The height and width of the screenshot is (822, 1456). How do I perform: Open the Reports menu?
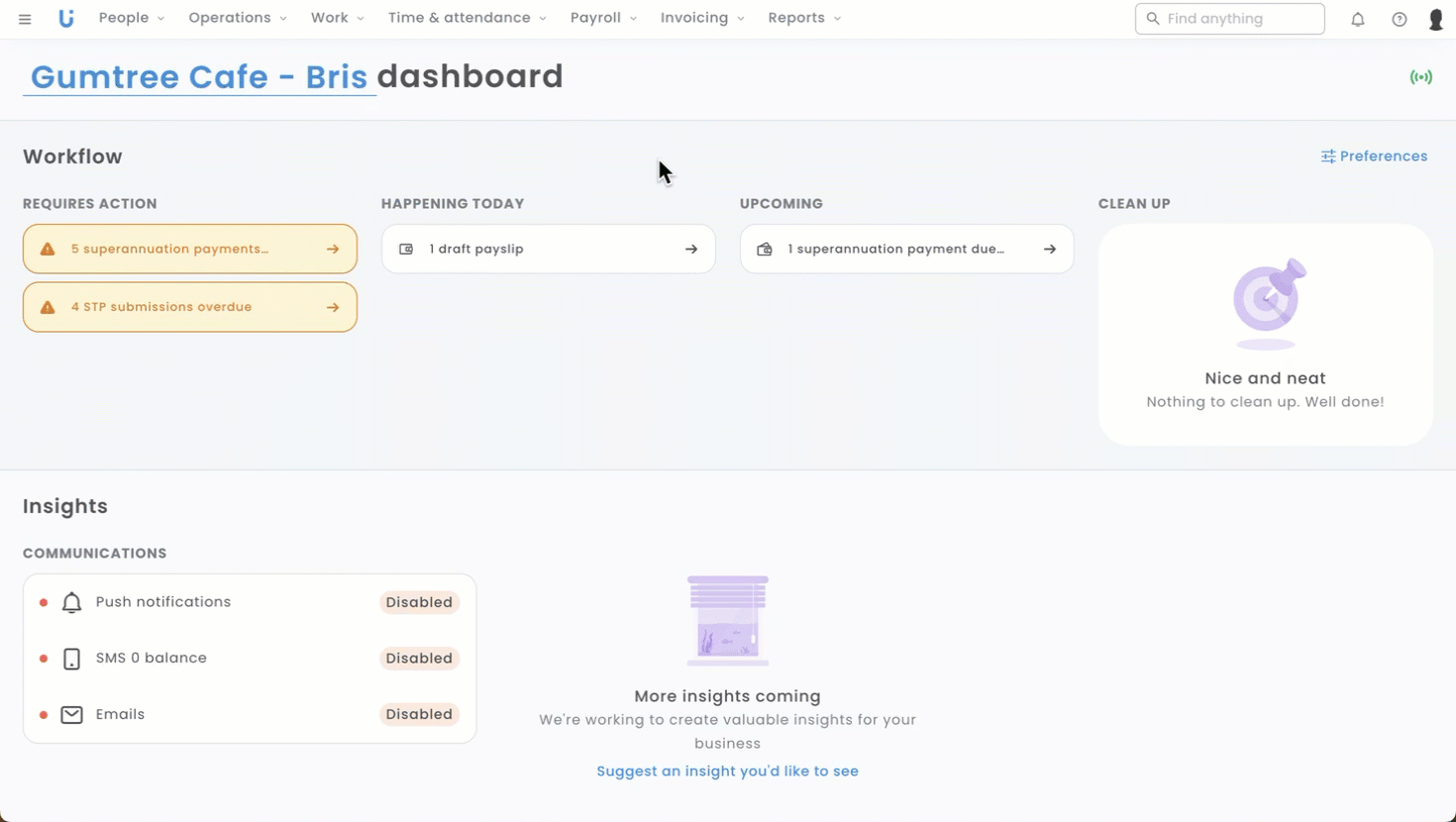tap(804, 18)
